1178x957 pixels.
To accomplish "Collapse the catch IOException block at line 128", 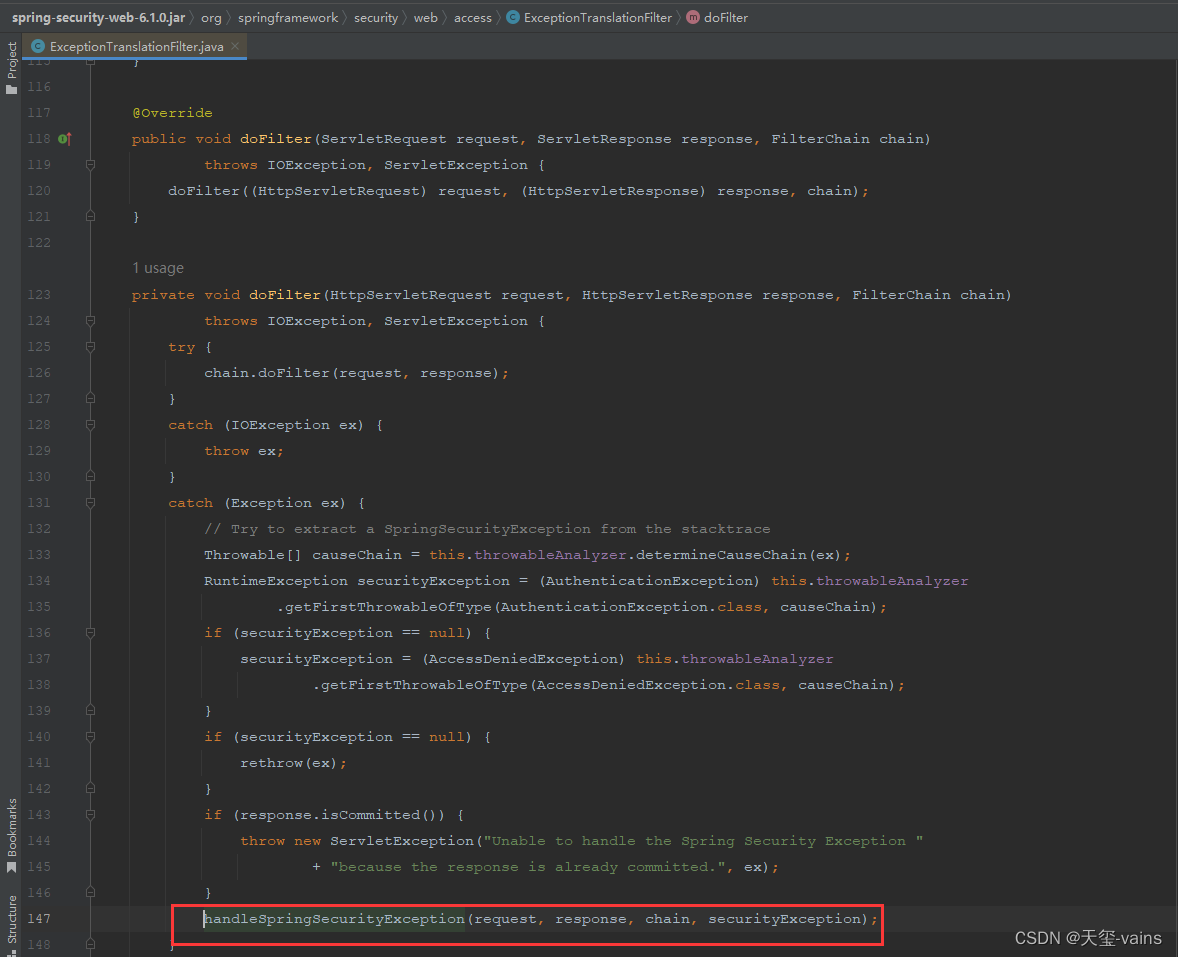I will [90, 425].
